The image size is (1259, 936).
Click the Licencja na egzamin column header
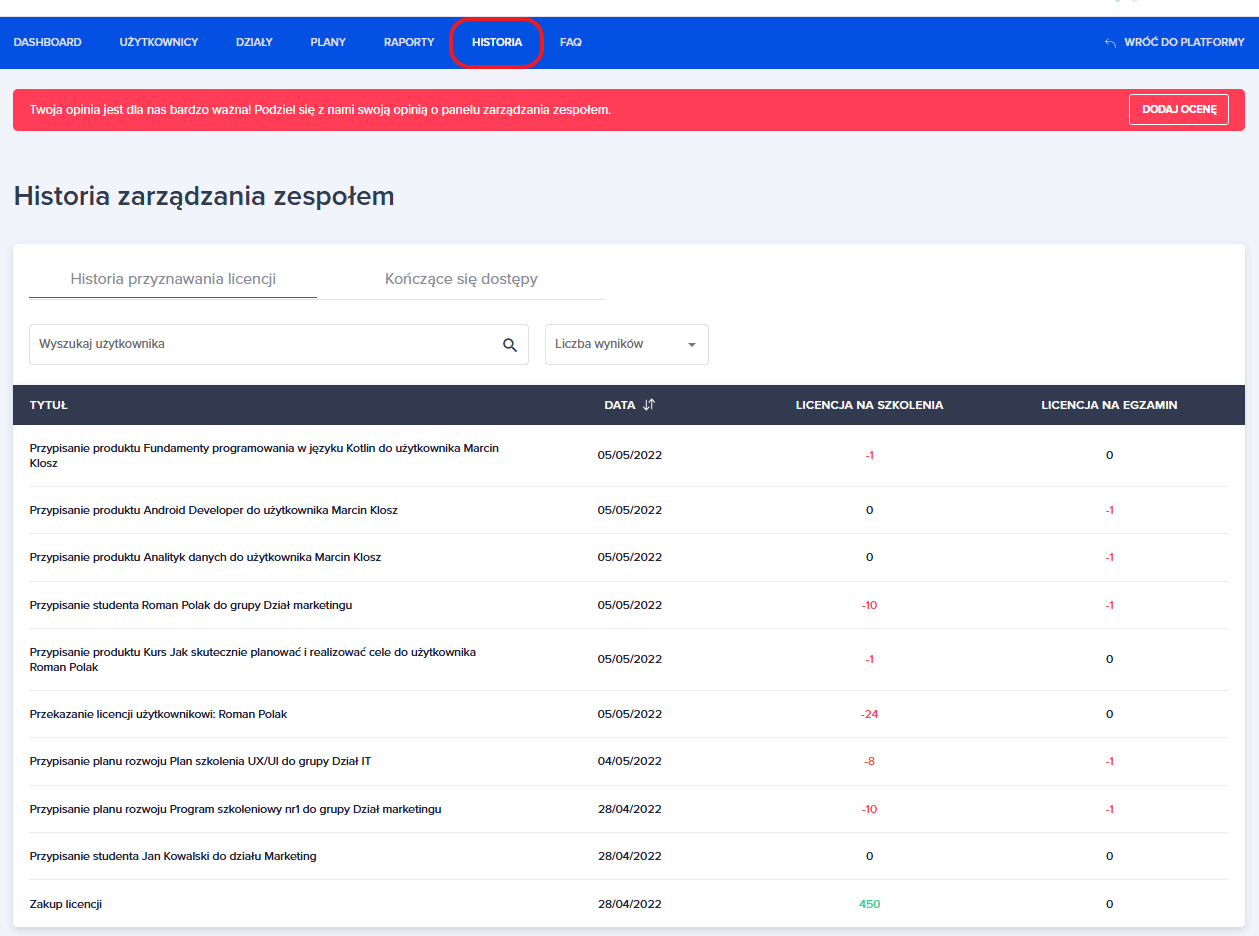pos(1109,405)
